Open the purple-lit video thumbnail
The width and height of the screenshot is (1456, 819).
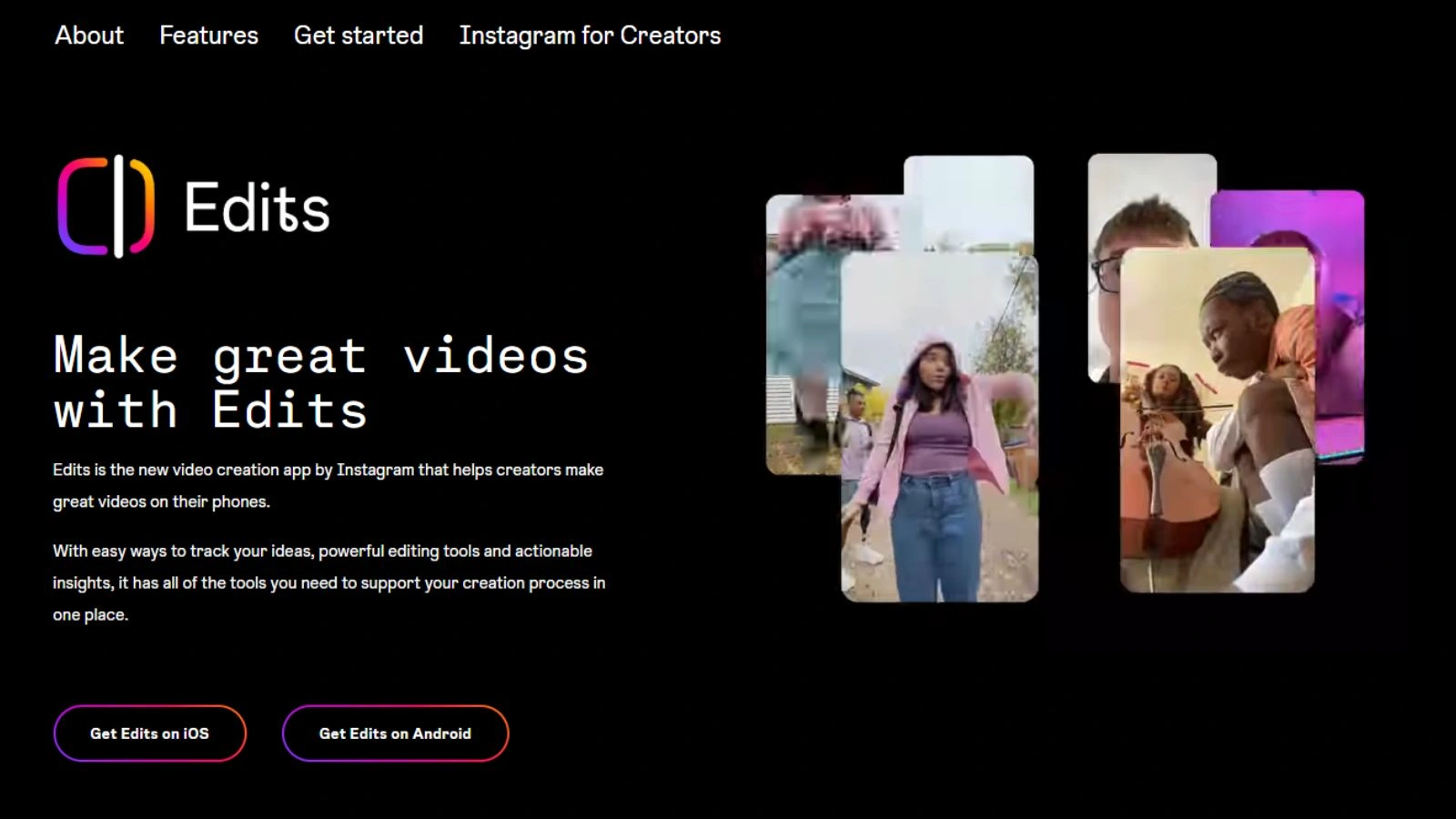point(1338,328)
